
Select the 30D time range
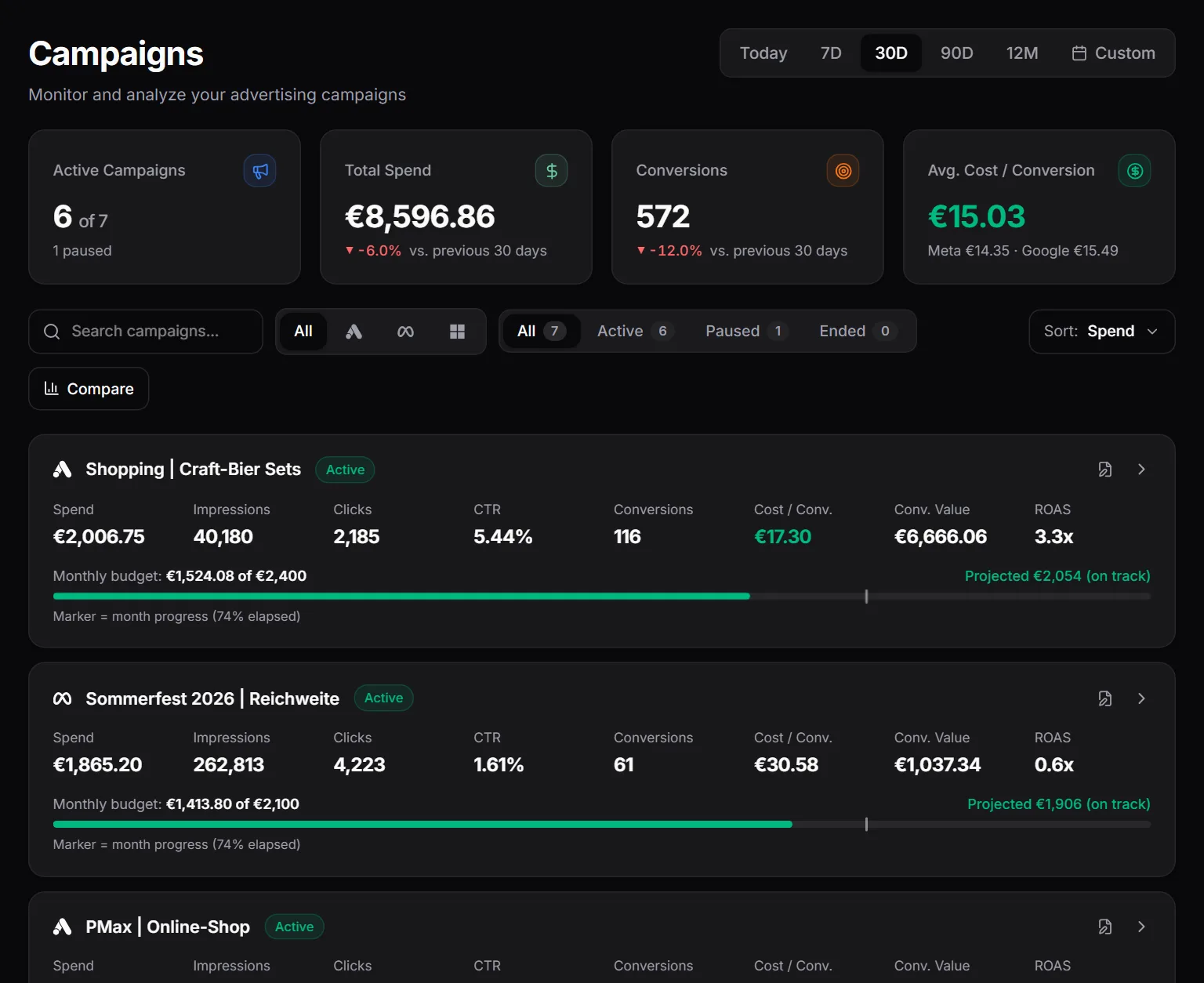(x=891, y=53)
